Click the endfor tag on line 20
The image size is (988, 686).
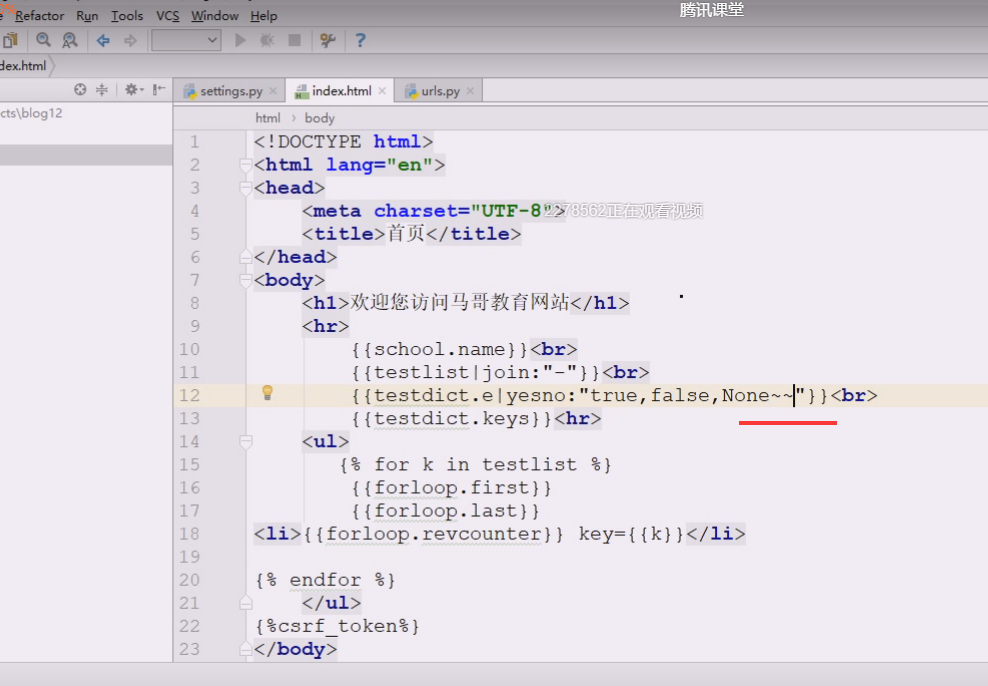pos(326,580)
